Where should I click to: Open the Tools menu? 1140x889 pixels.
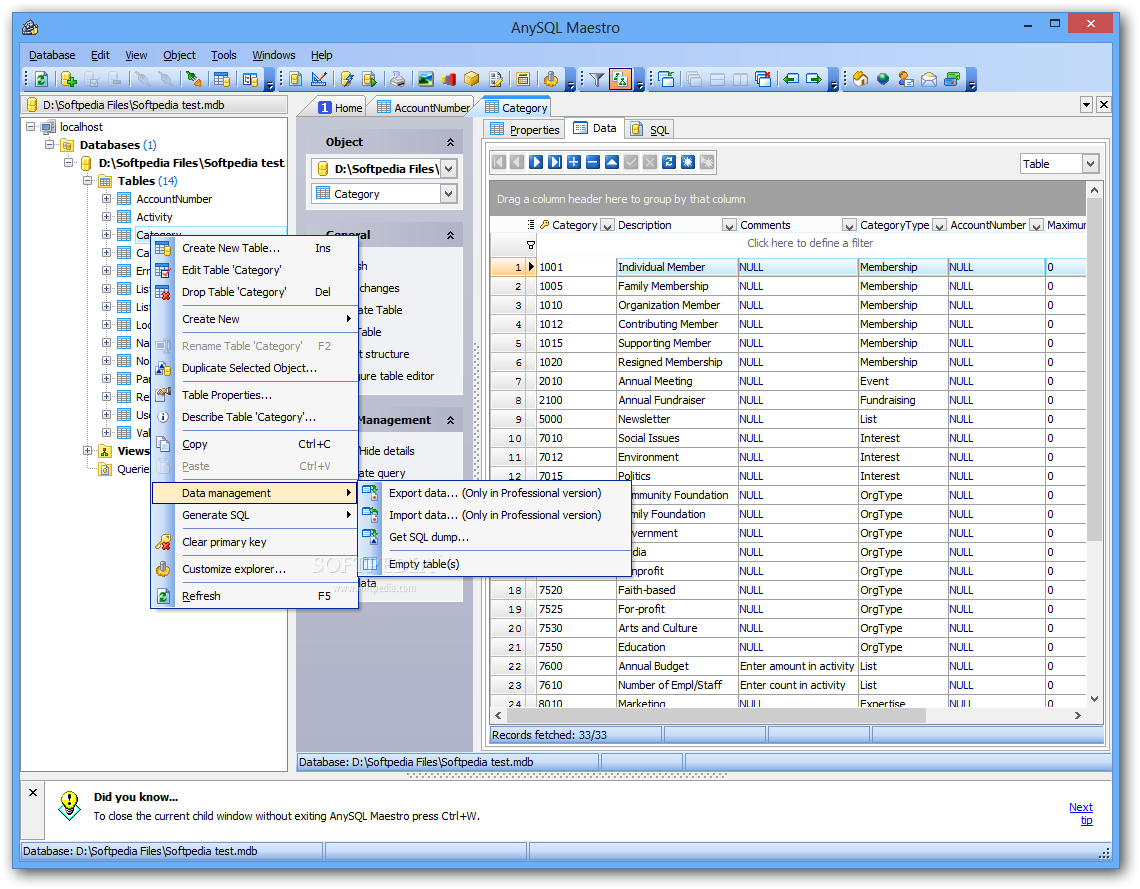224,55
